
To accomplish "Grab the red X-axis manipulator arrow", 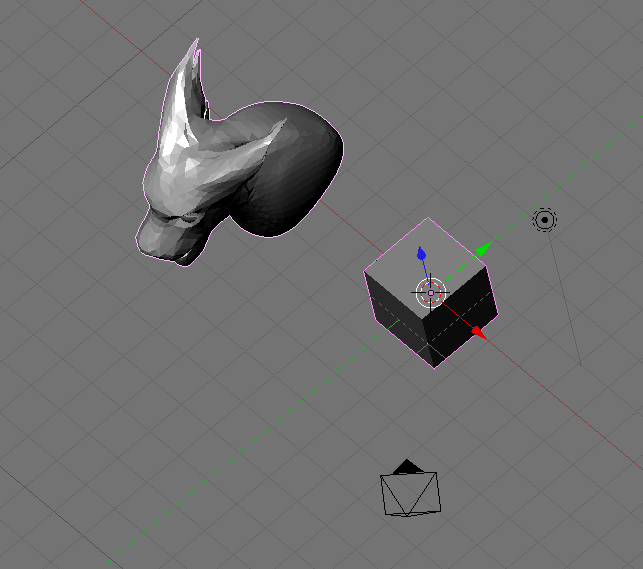I will point(478,332).
